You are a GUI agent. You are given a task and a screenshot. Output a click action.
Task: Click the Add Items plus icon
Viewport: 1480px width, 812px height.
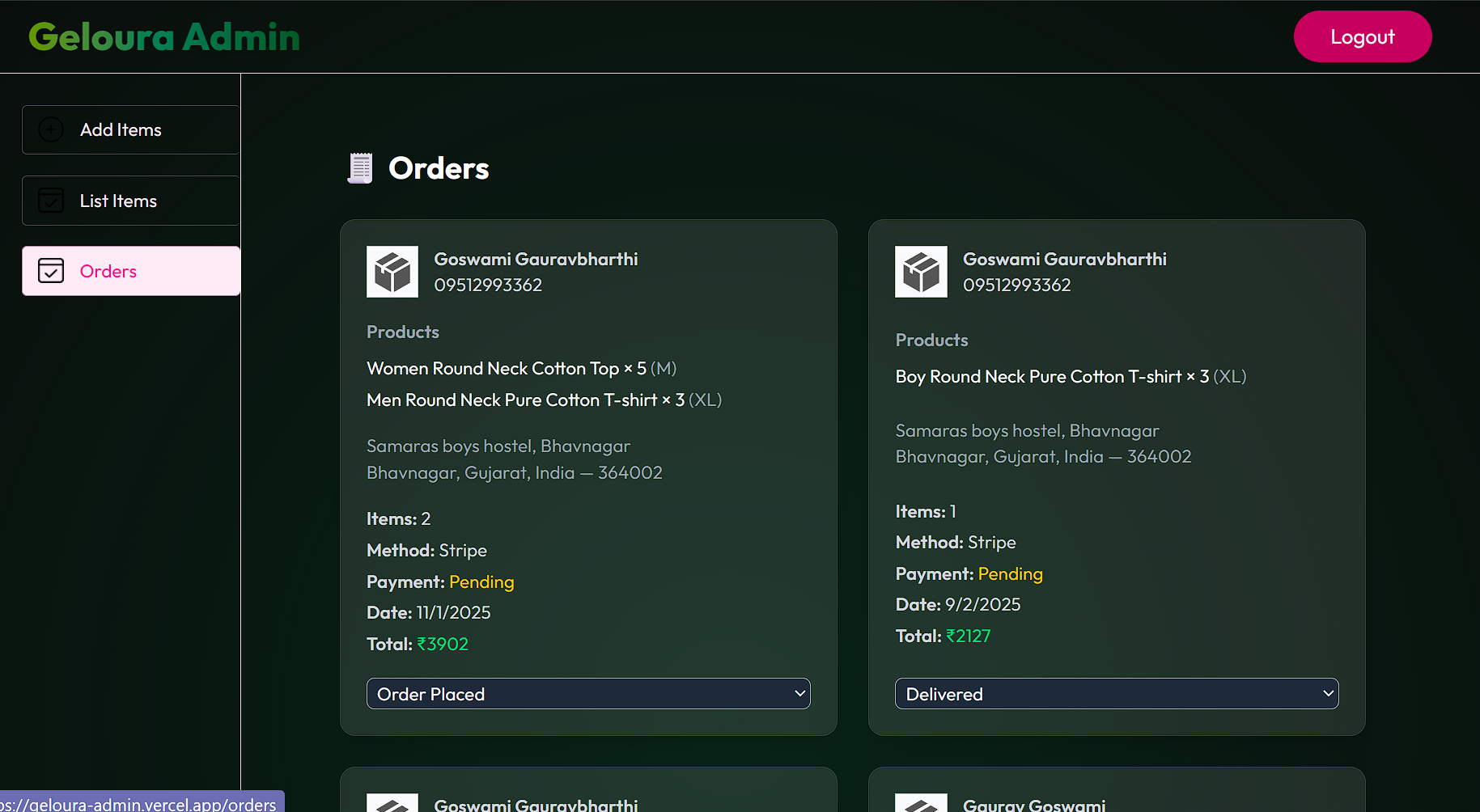click(x=51, y=129)
